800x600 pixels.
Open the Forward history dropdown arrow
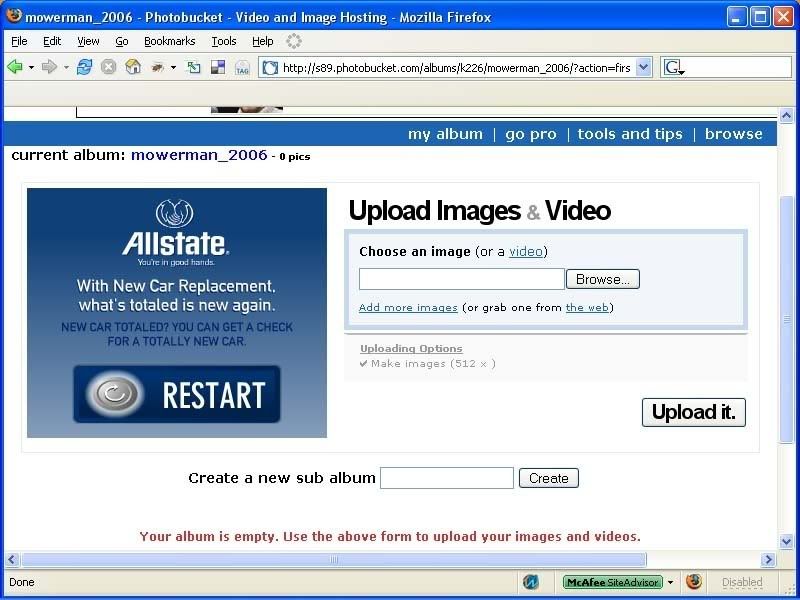pyautogui.click(x=66, y=67)
